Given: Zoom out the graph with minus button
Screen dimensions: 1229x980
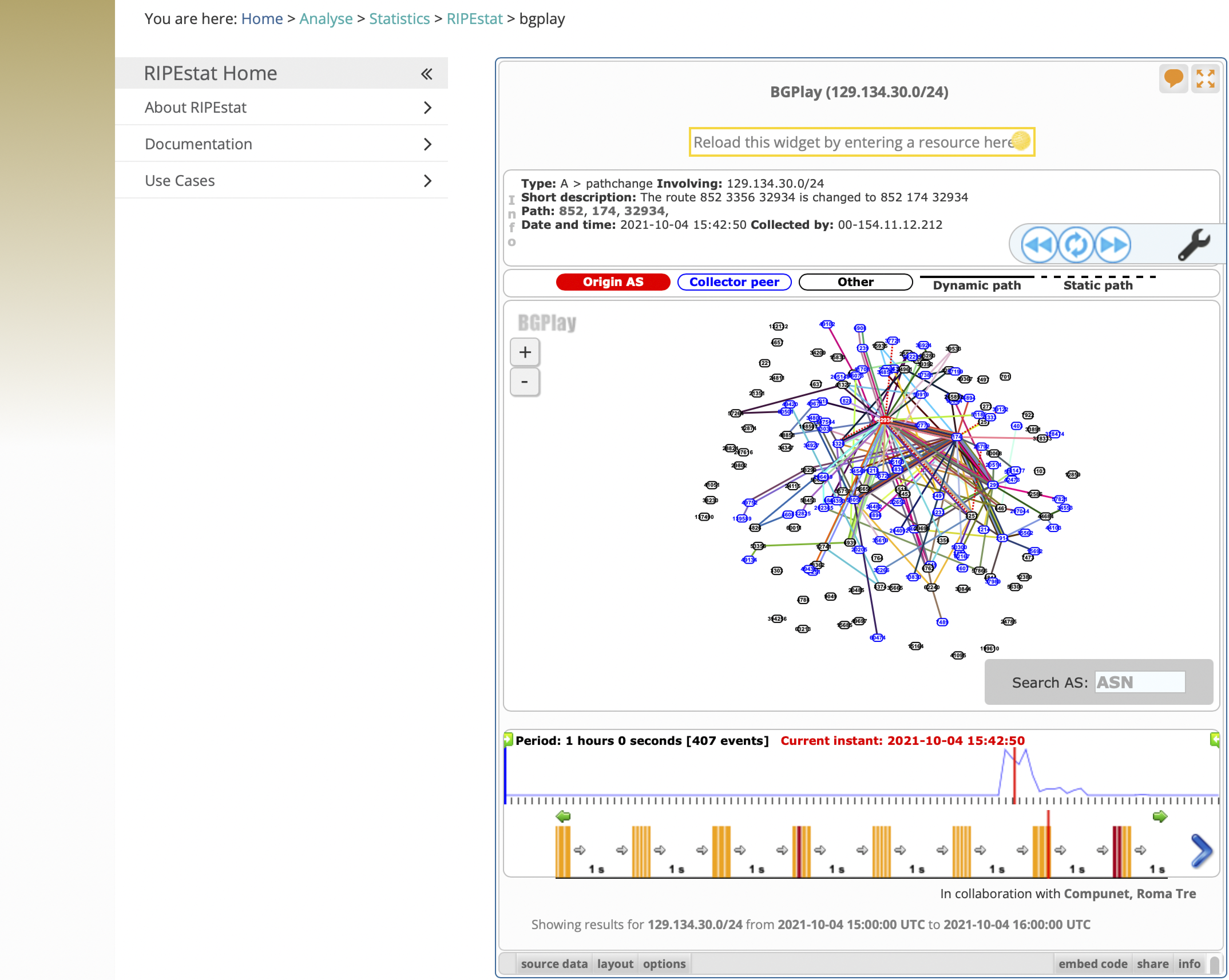Looking at the screenshot, I should point(524,381).
